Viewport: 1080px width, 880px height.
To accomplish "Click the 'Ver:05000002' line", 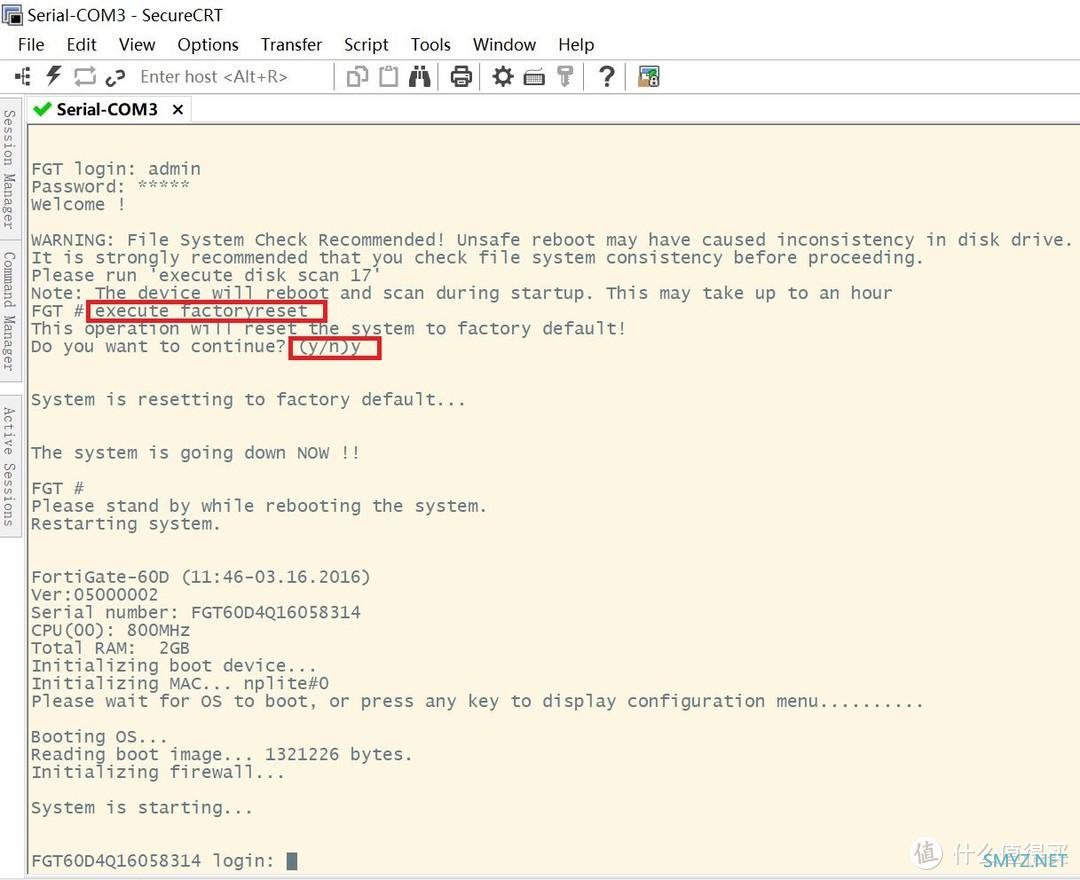I will point(94,595).
